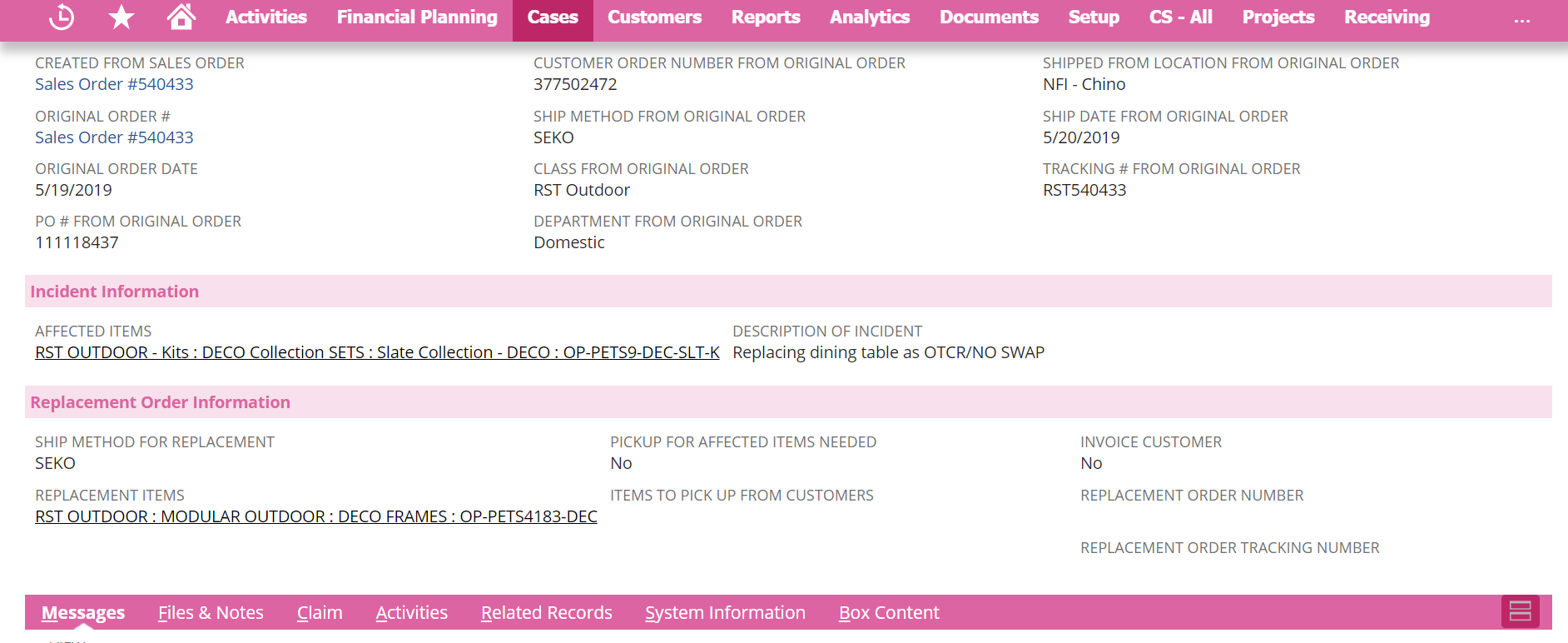Open Sales Order #540433 under Original Order #
1568x643 pixels.
point(114,137)
